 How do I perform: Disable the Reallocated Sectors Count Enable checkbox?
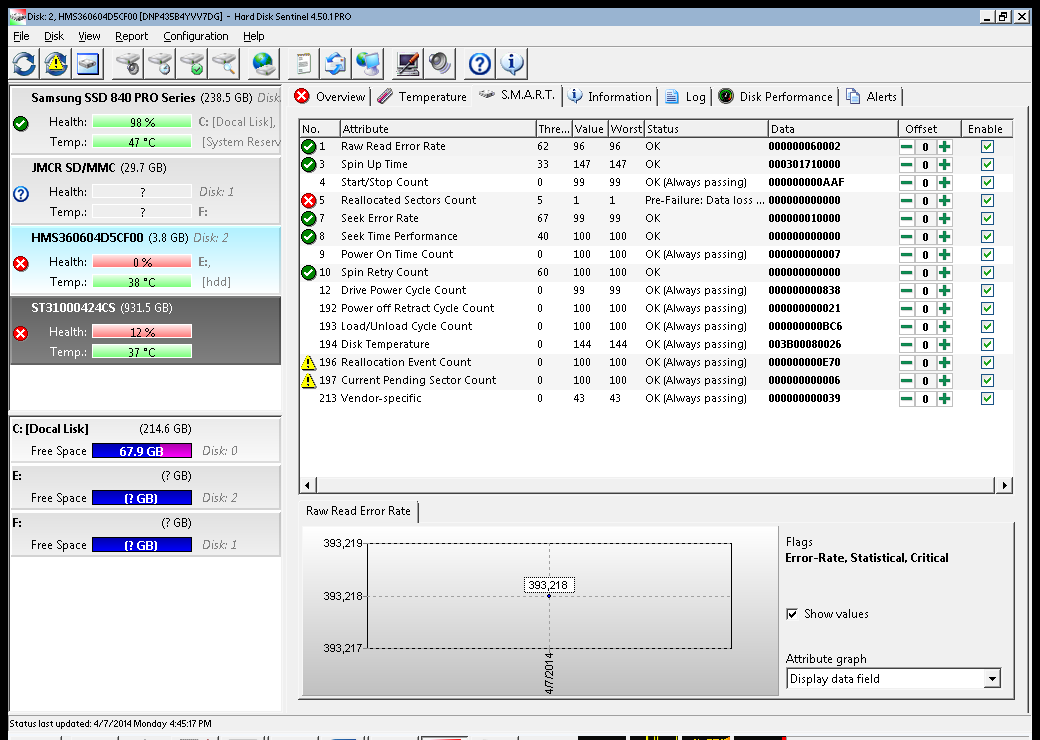pyautogui.click(x=987, y=200)
